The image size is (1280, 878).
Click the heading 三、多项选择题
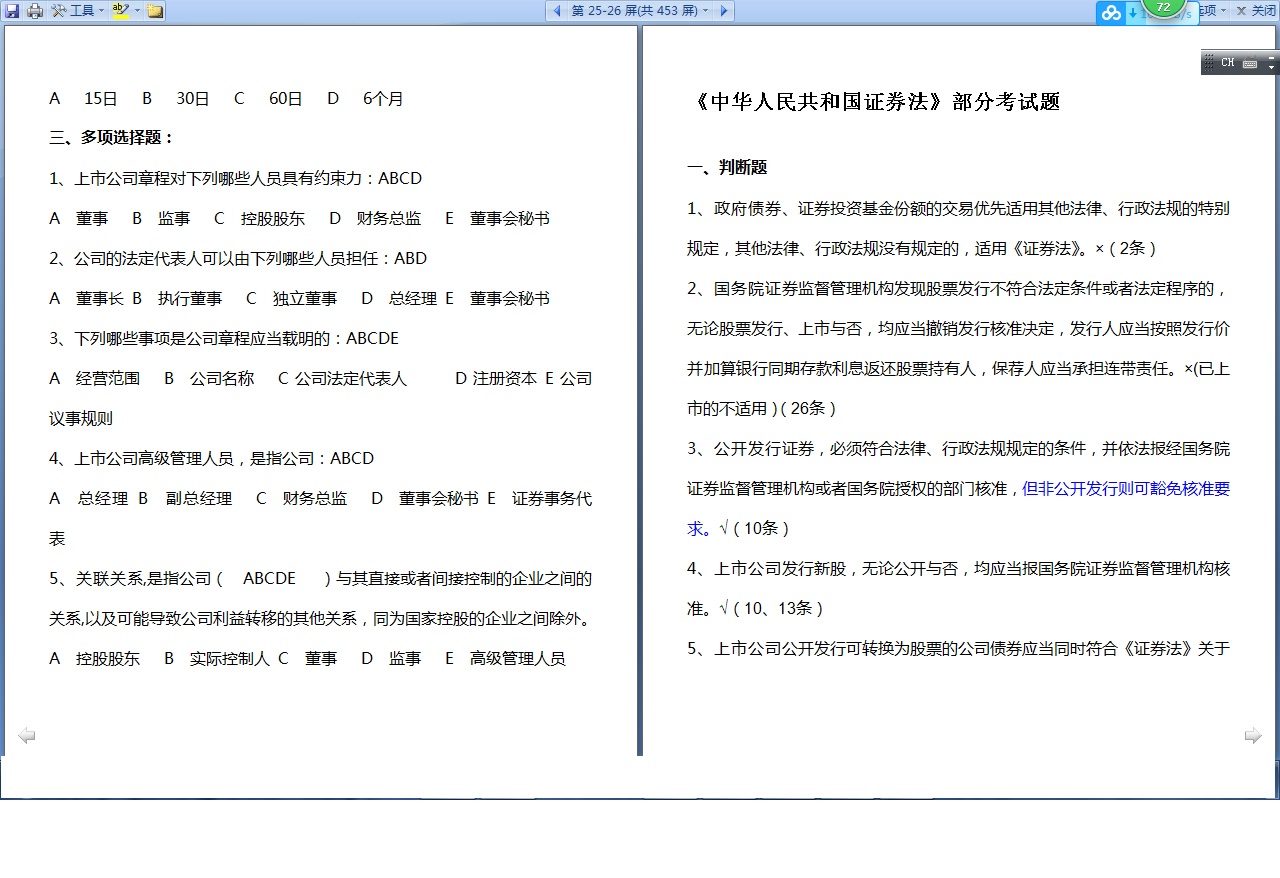[112, 138]
